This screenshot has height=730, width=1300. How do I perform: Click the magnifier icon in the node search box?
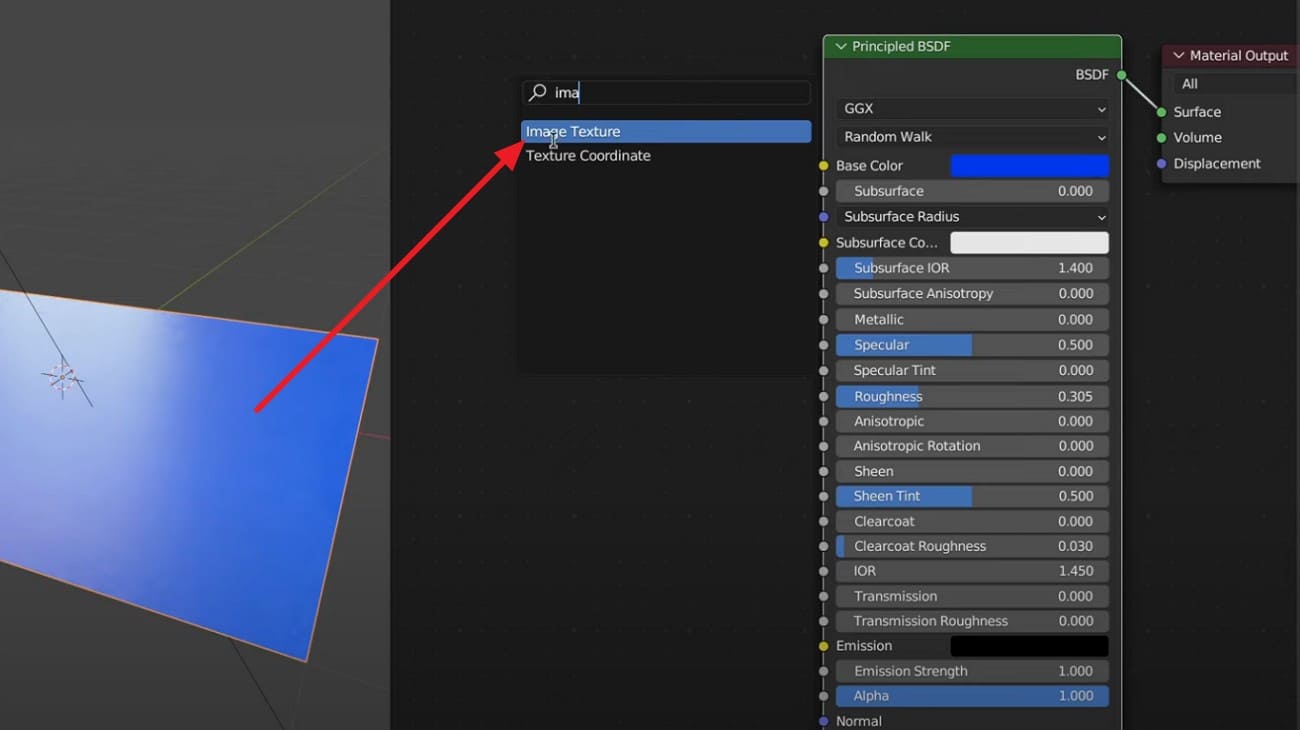click(535, 92)
